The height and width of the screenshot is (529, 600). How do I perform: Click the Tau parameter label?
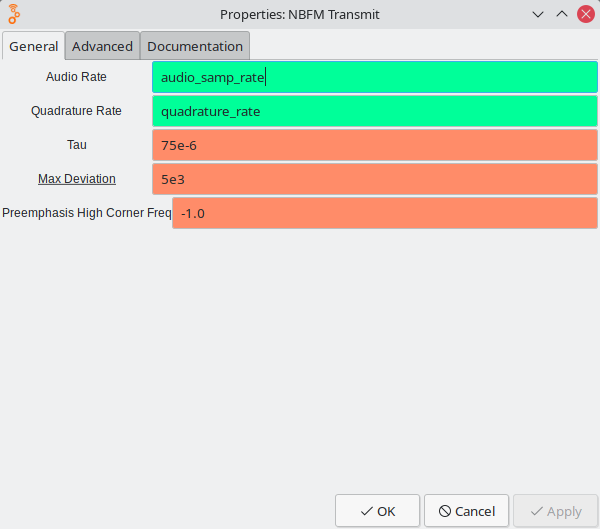click(x=77, y=145)
